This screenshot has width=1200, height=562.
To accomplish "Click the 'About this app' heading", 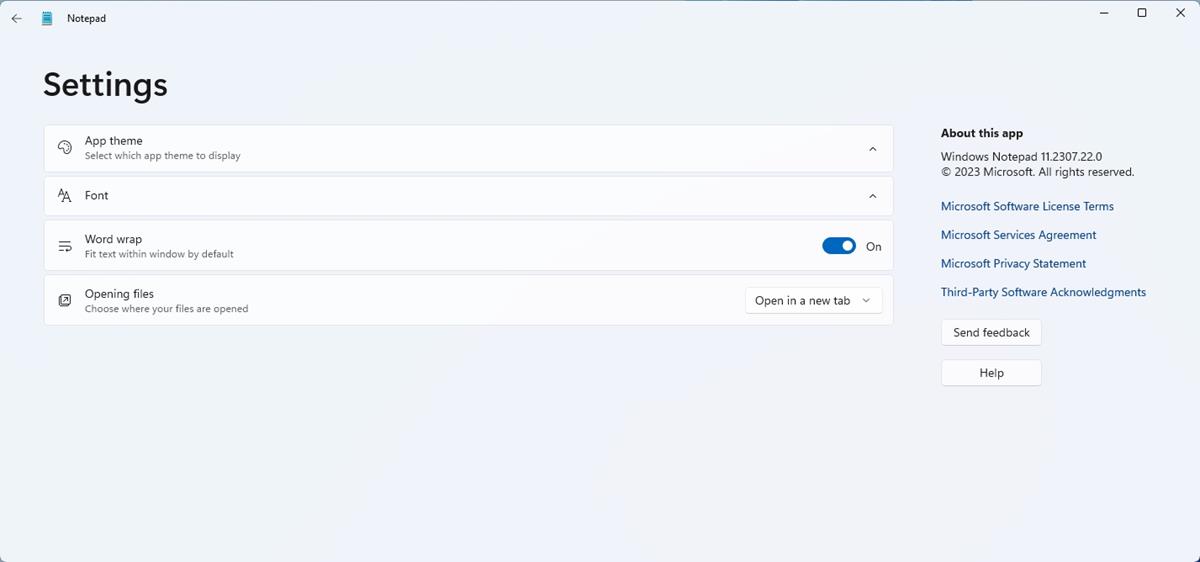I will (x=981, y=133).
